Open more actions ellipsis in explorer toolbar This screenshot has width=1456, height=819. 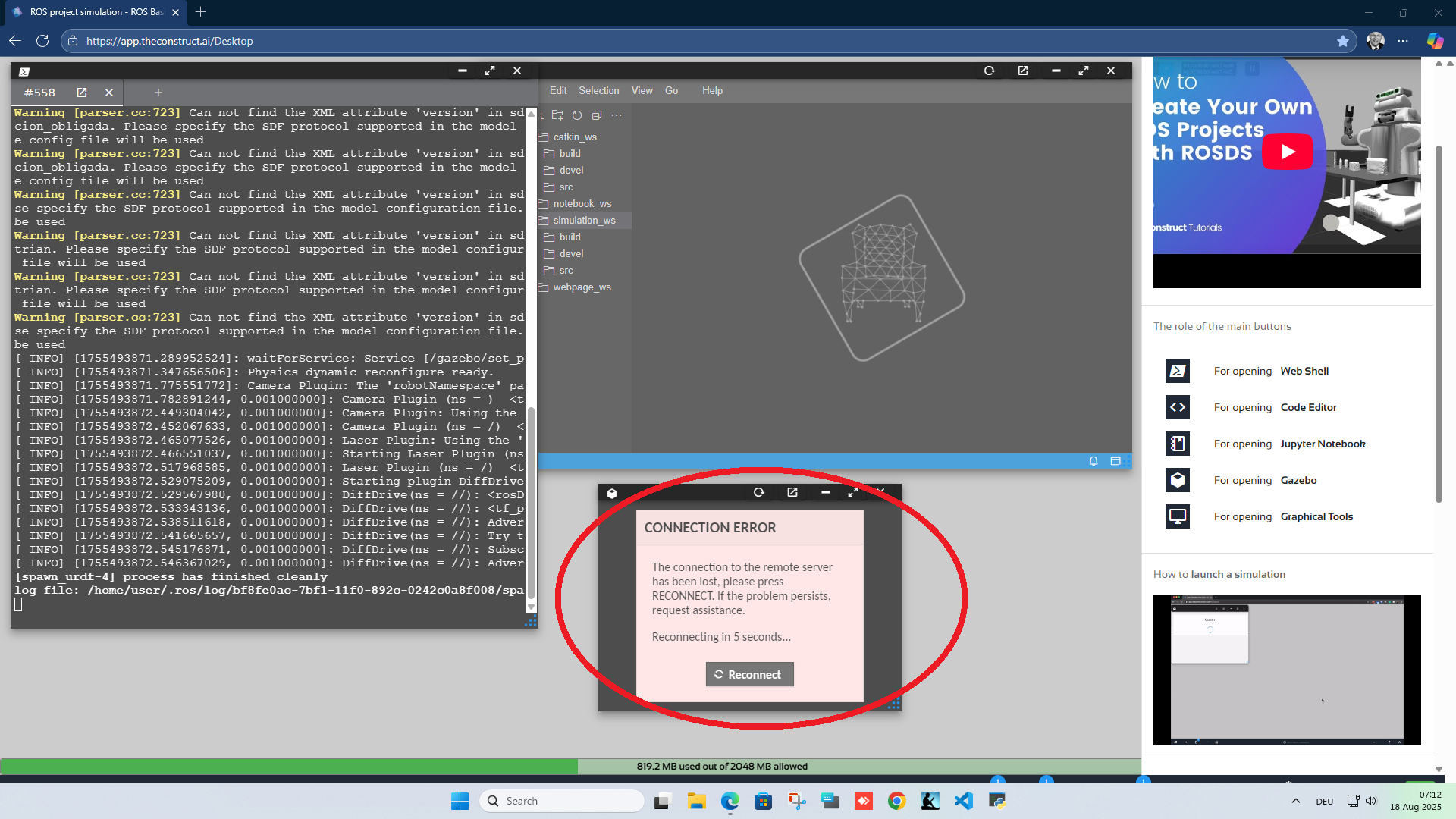pos(617,115)
